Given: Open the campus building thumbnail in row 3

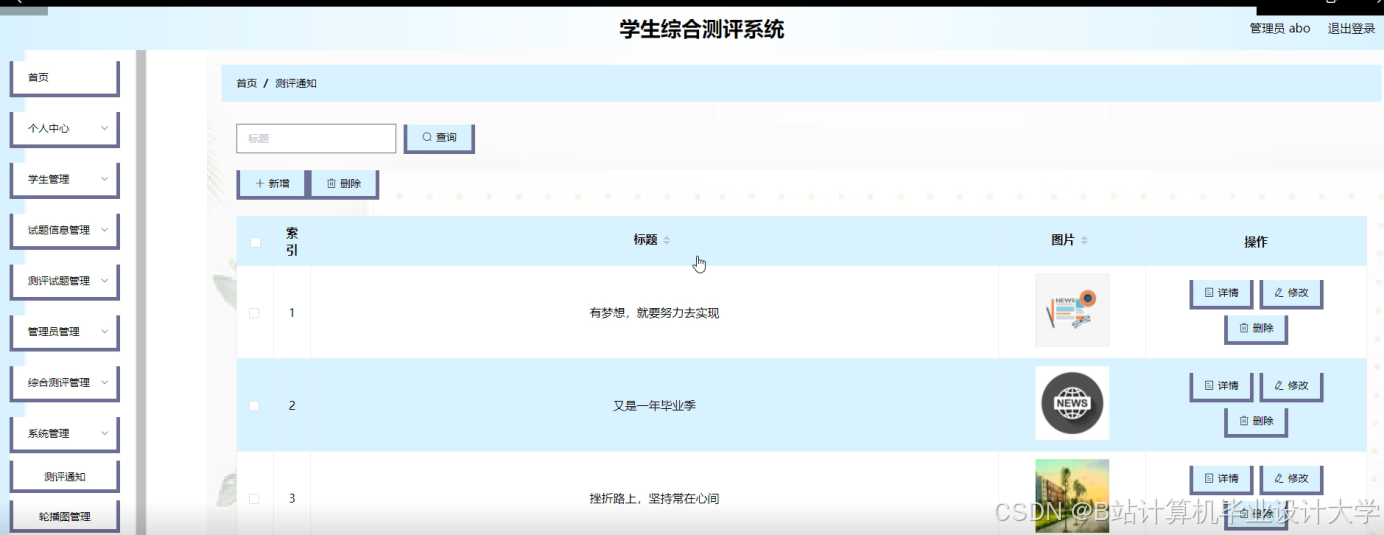Looking at the screenshot, I should pos(1072,496).
